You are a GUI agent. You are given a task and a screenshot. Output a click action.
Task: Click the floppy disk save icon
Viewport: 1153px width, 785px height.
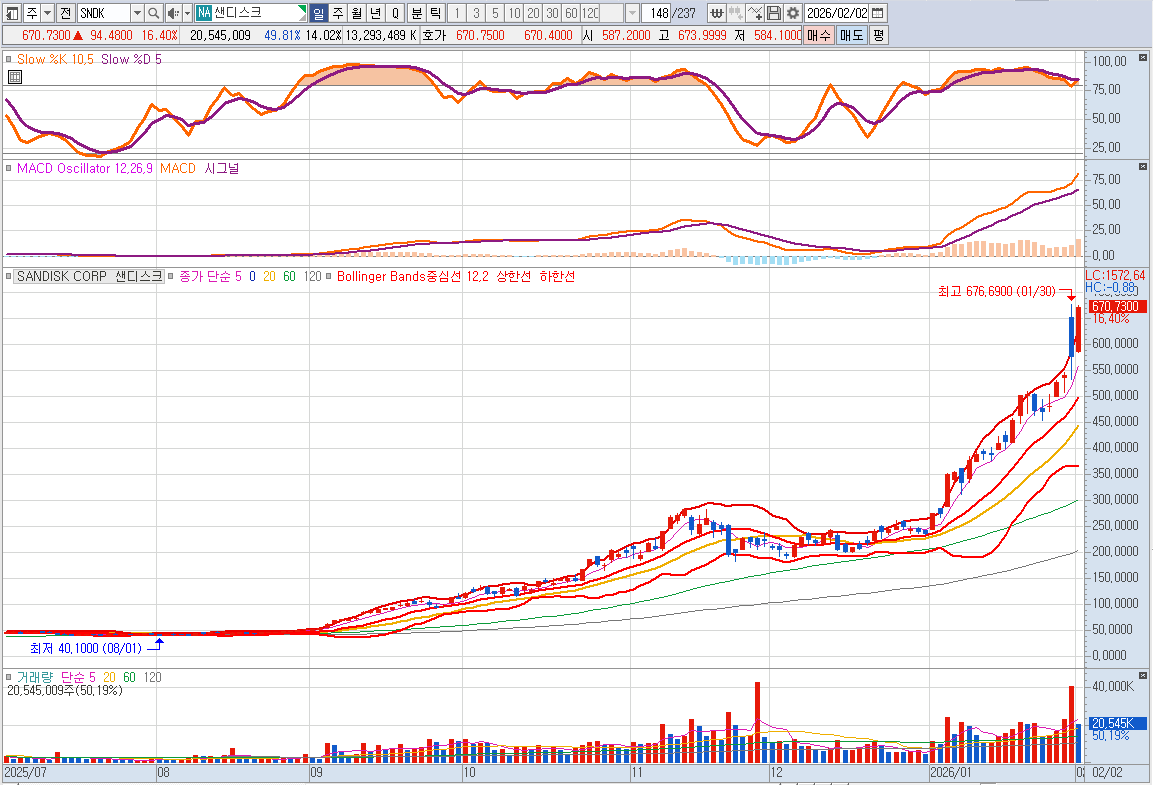(774, 13)
